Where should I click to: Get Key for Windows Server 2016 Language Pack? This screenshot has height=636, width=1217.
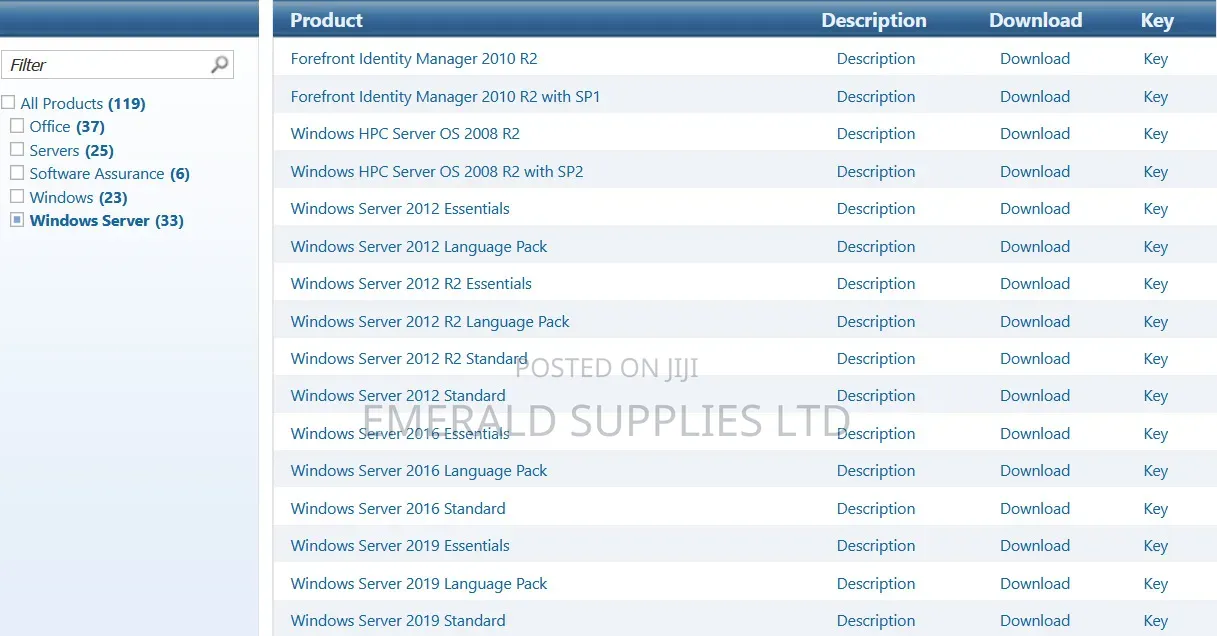tap(1156, 471)
